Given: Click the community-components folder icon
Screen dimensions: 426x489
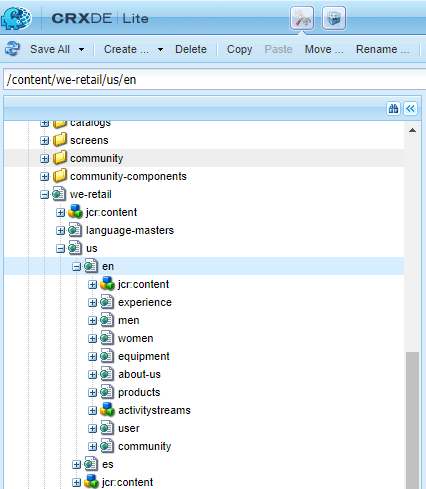Looking at the screenshot, I should click(x=60, y=176).
